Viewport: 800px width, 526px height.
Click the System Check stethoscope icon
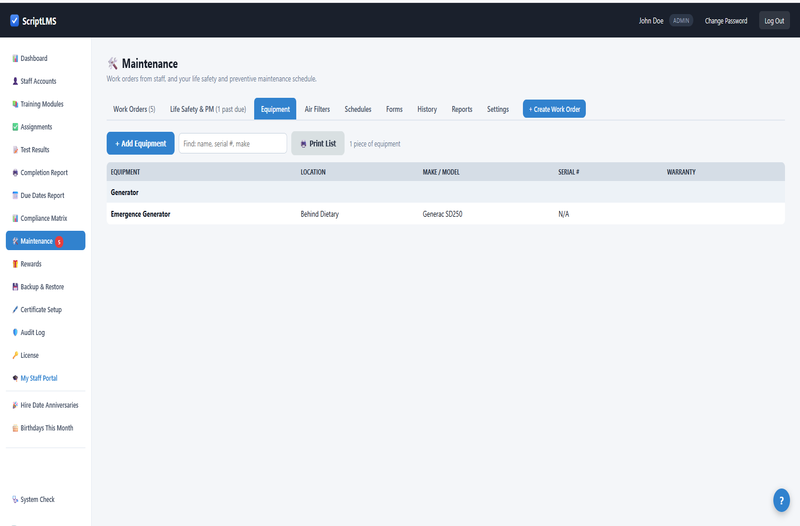click(x=15, y=499)
